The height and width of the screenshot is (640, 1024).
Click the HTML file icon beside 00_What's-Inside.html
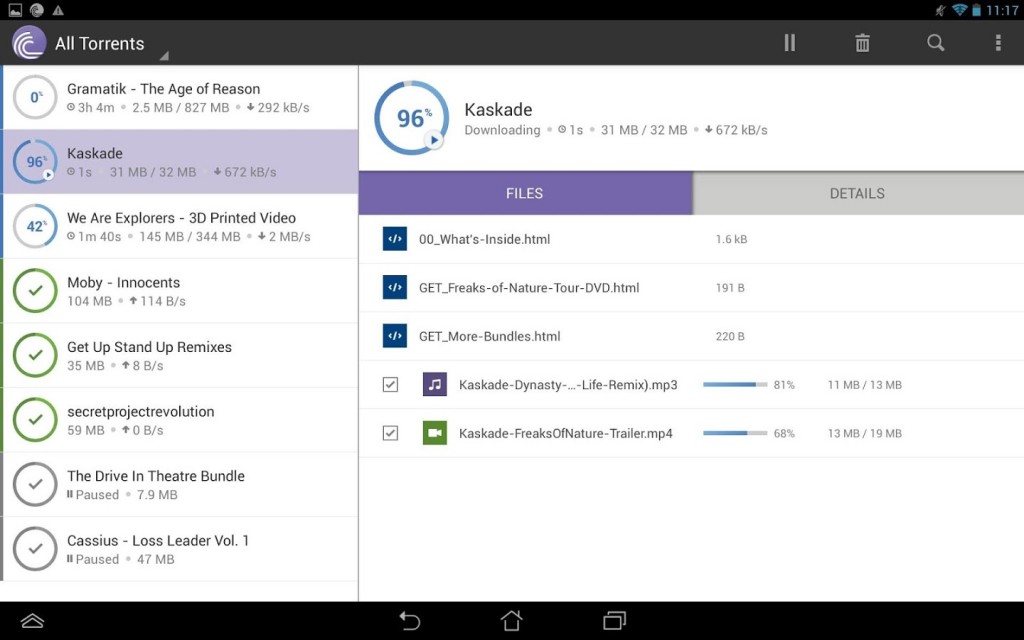click(394, 239)
